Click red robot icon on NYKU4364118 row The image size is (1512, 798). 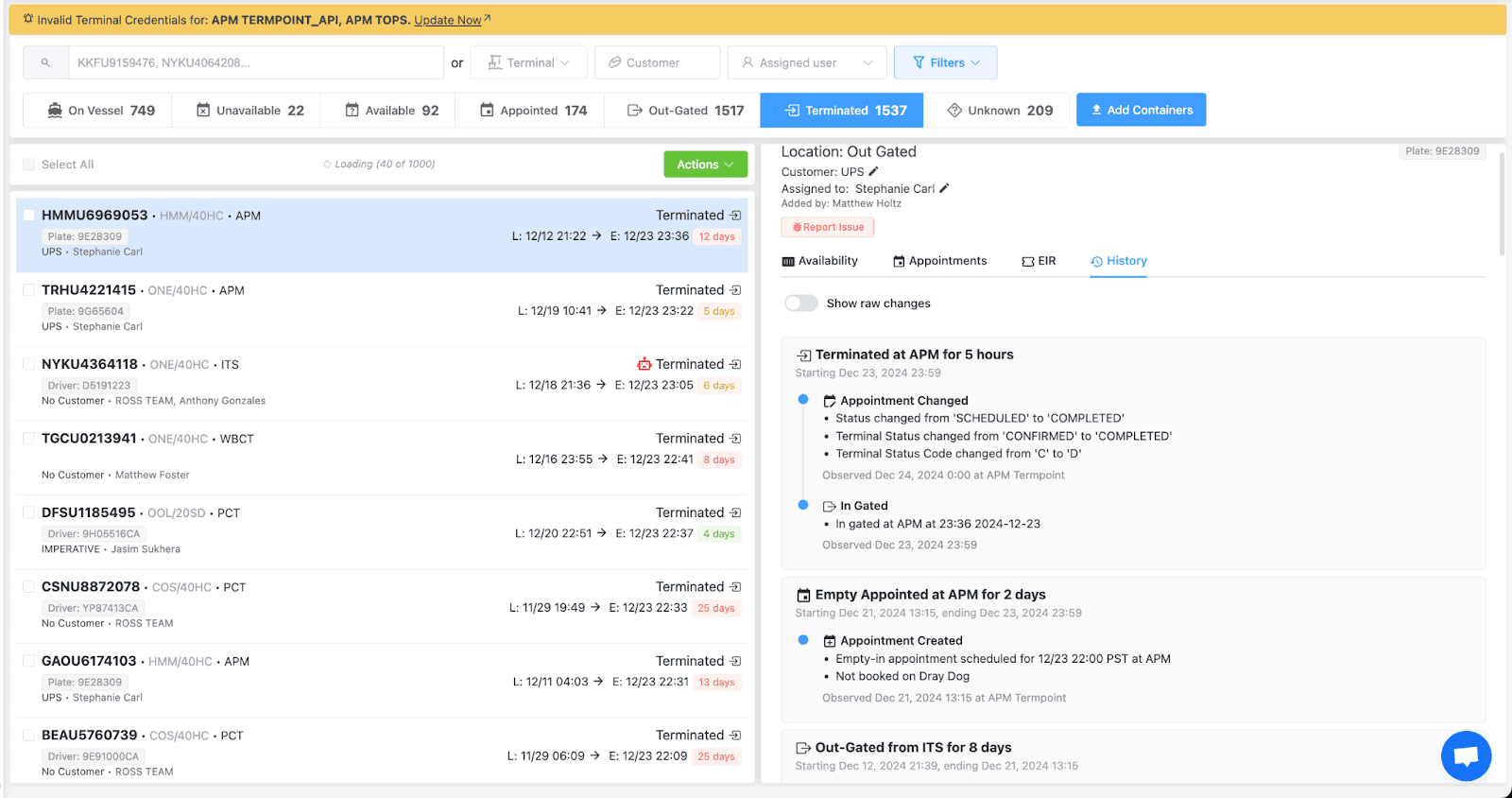coord(644,364)
